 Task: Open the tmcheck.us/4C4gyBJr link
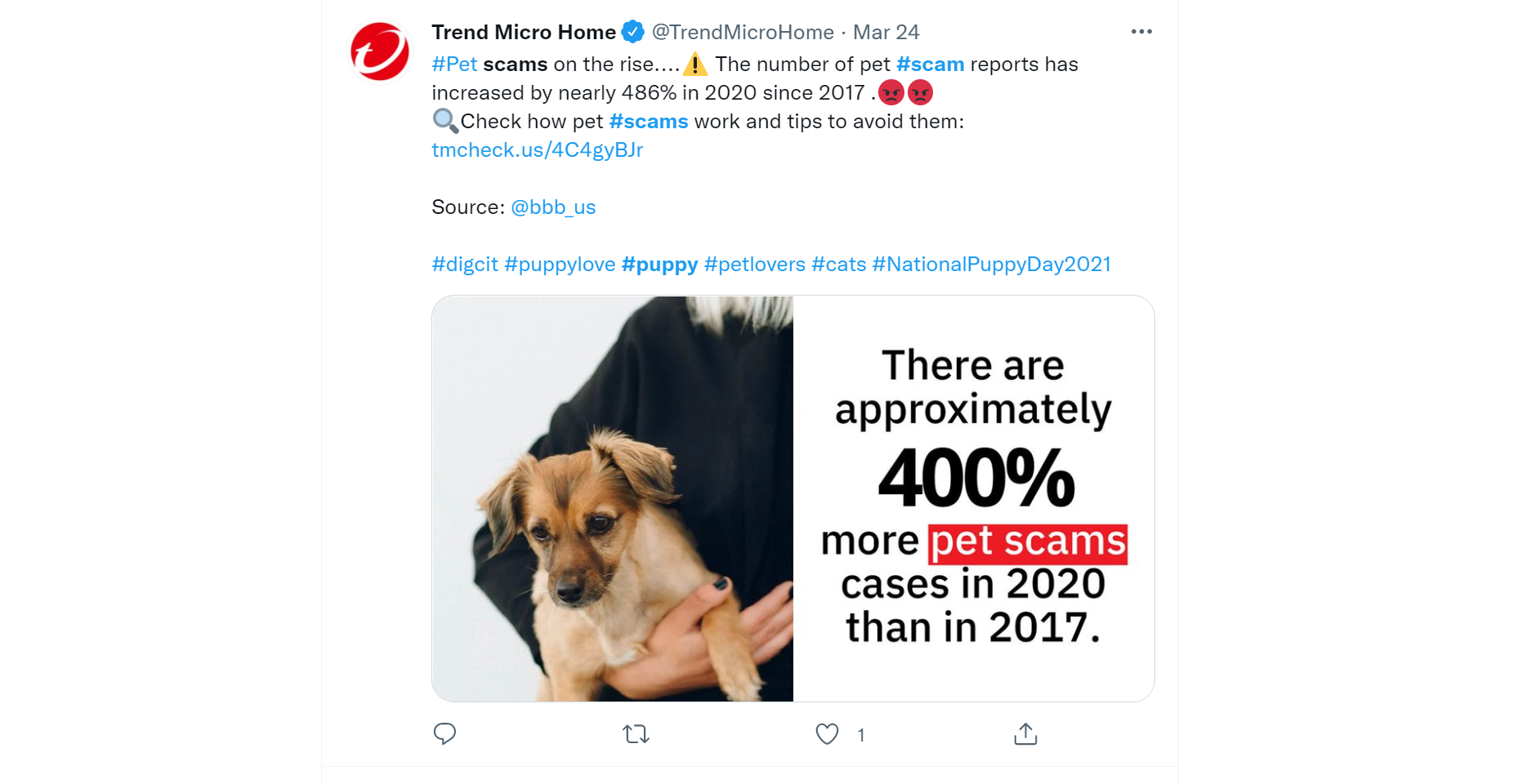click(x=538, y=150)
